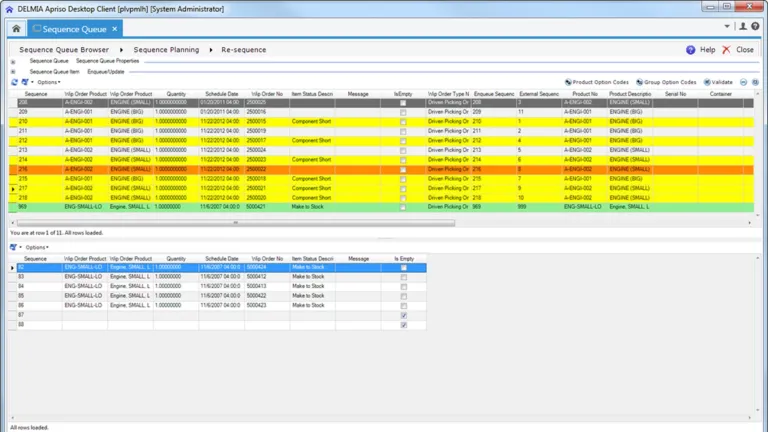Click the red X Close icon

pyautogui.click(x=727, y=49)
